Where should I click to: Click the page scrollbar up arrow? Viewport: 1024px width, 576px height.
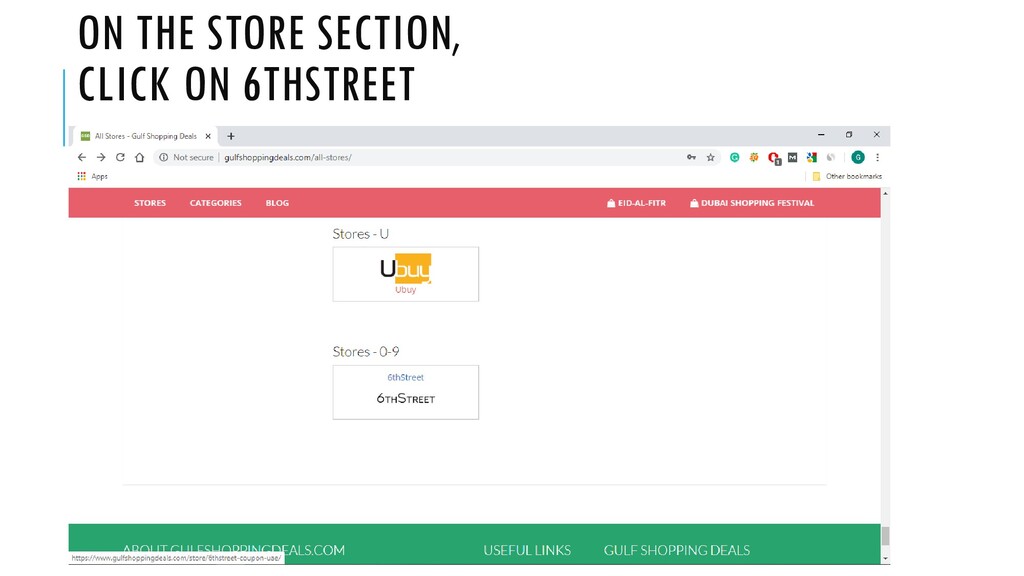(x=886, y=193)
